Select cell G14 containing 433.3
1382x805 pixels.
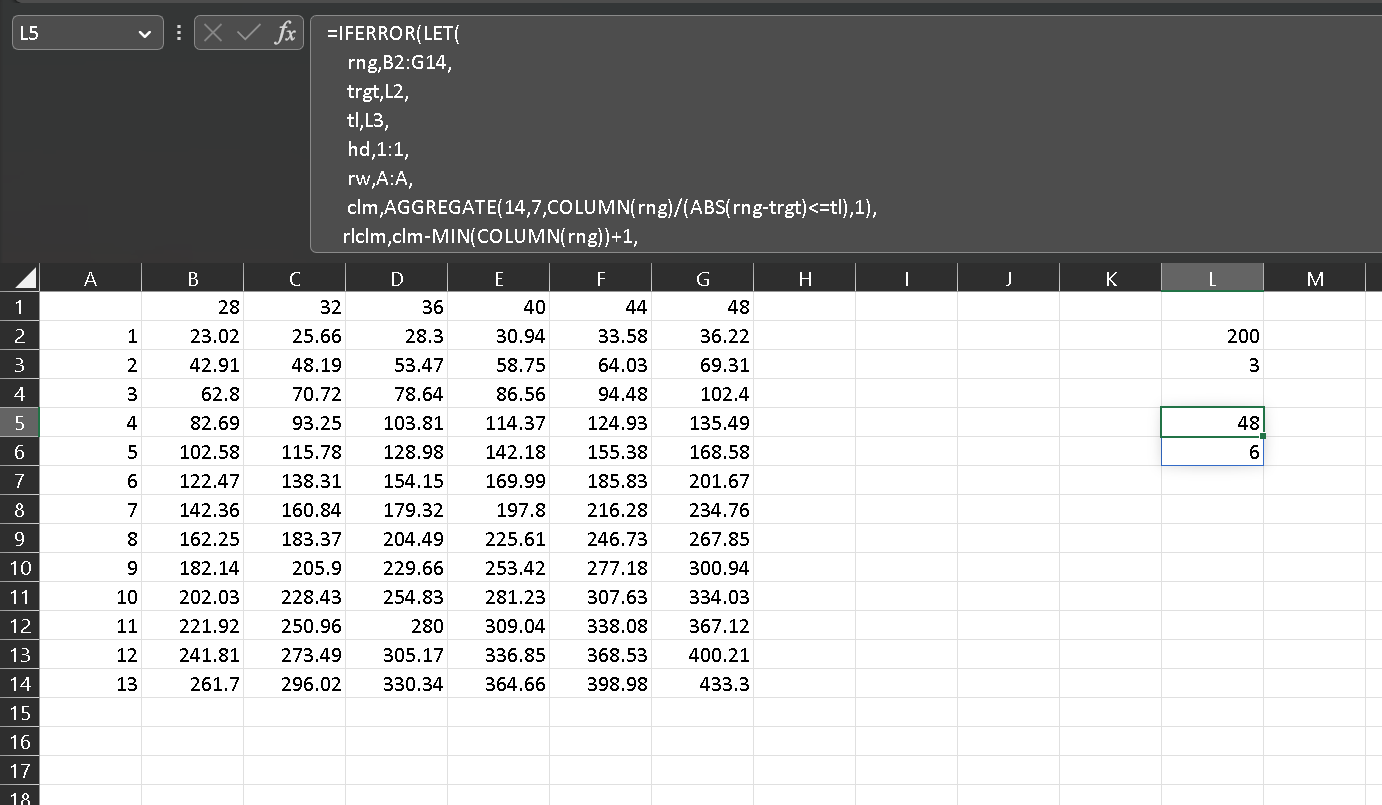coord(702,684)
